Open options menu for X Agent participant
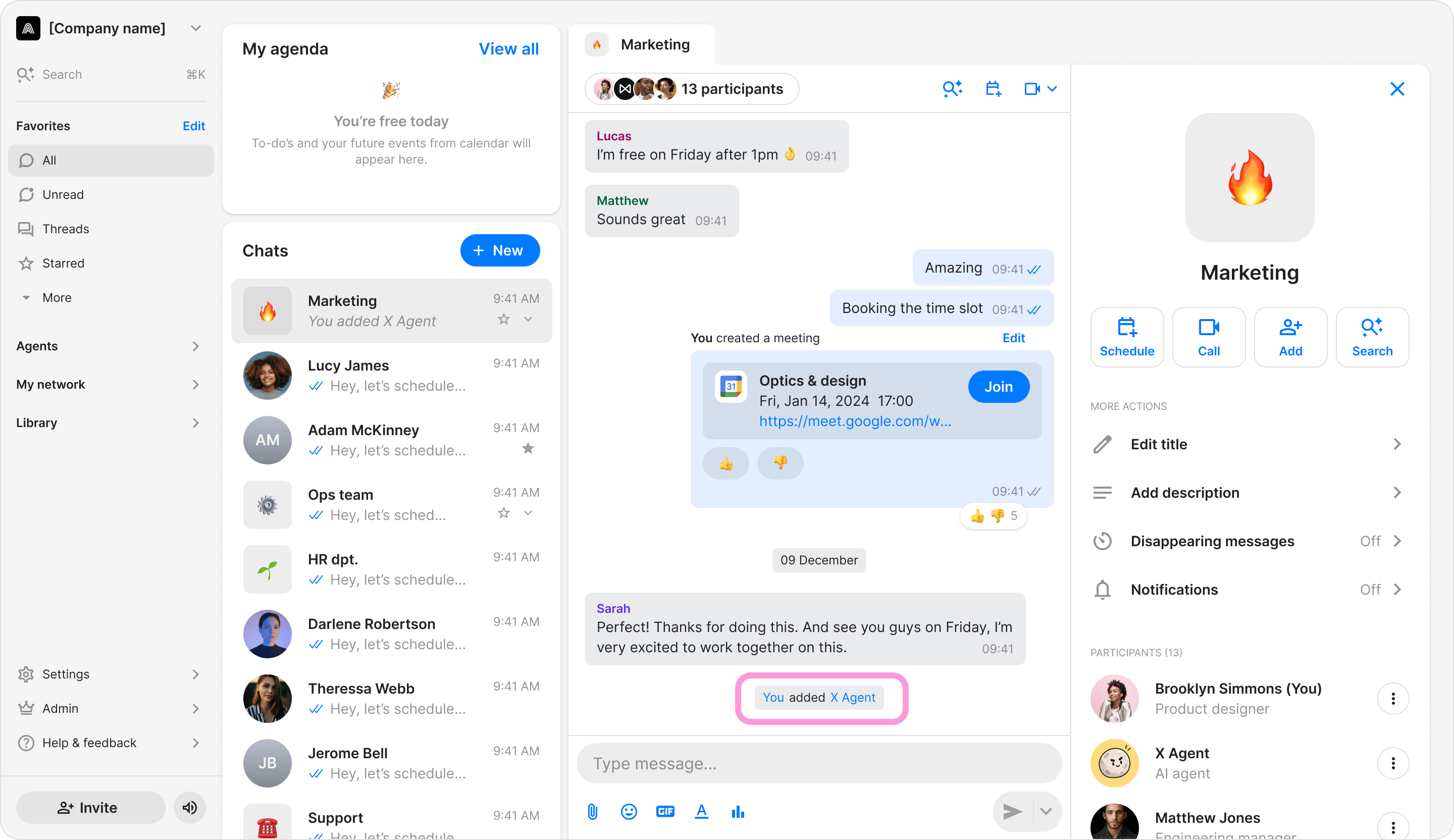 (x=1393, y=763)
